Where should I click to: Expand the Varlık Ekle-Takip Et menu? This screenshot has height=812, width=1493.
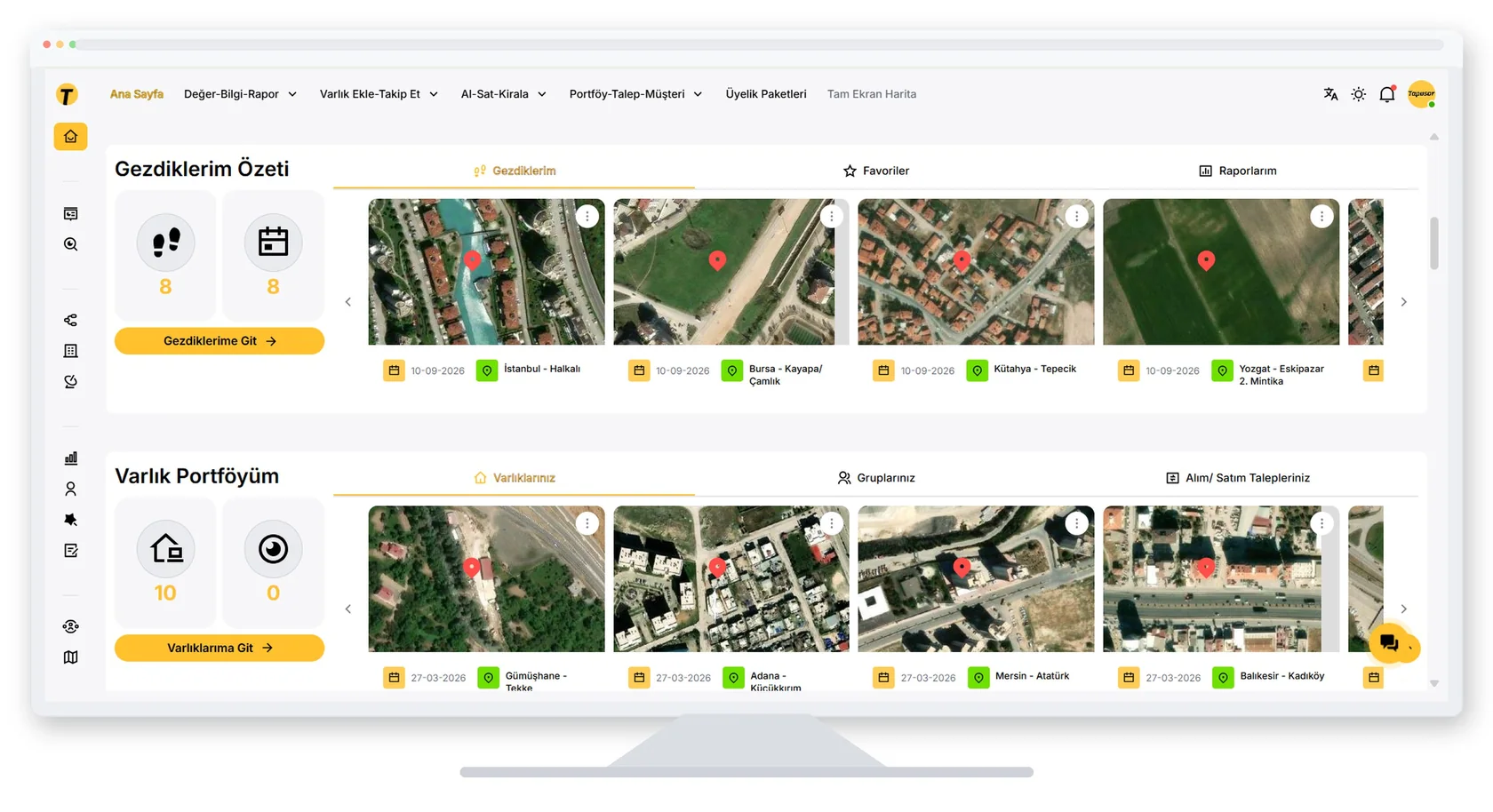379,94
